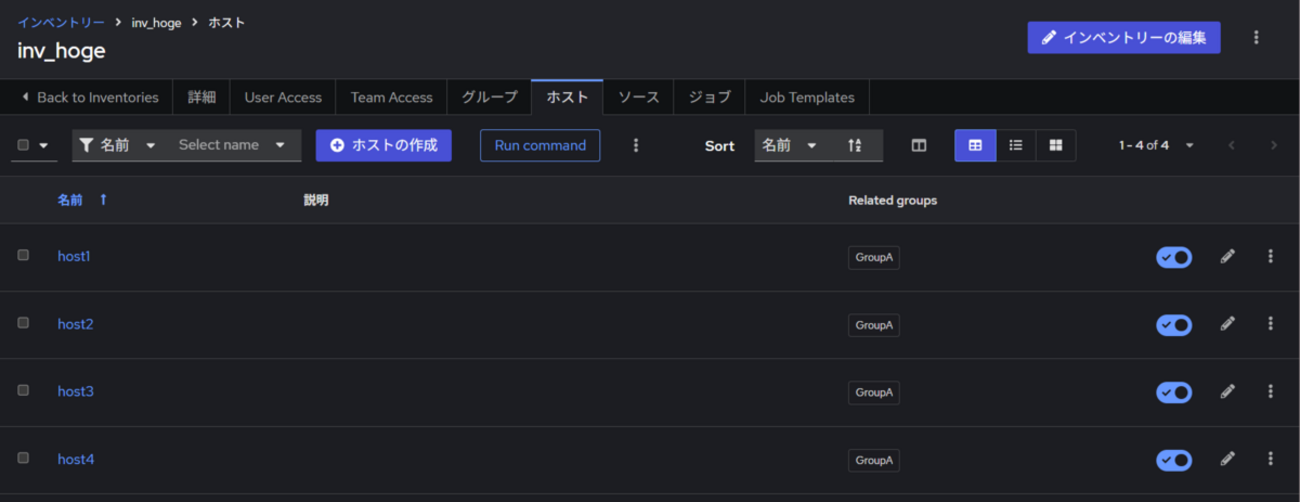1300x502 pixels.
Task: Open the toolbar kebab menu beside Run command
Action: (636, 145)
